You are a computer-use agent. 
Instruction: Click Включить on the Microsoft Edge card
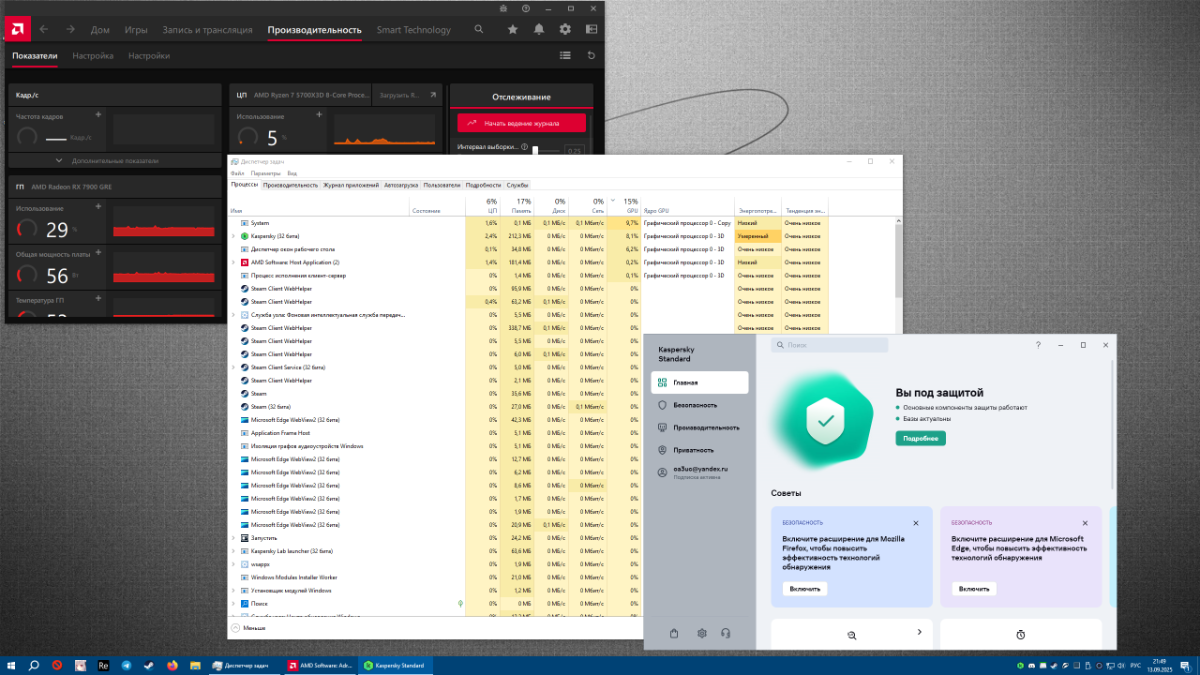974,589
